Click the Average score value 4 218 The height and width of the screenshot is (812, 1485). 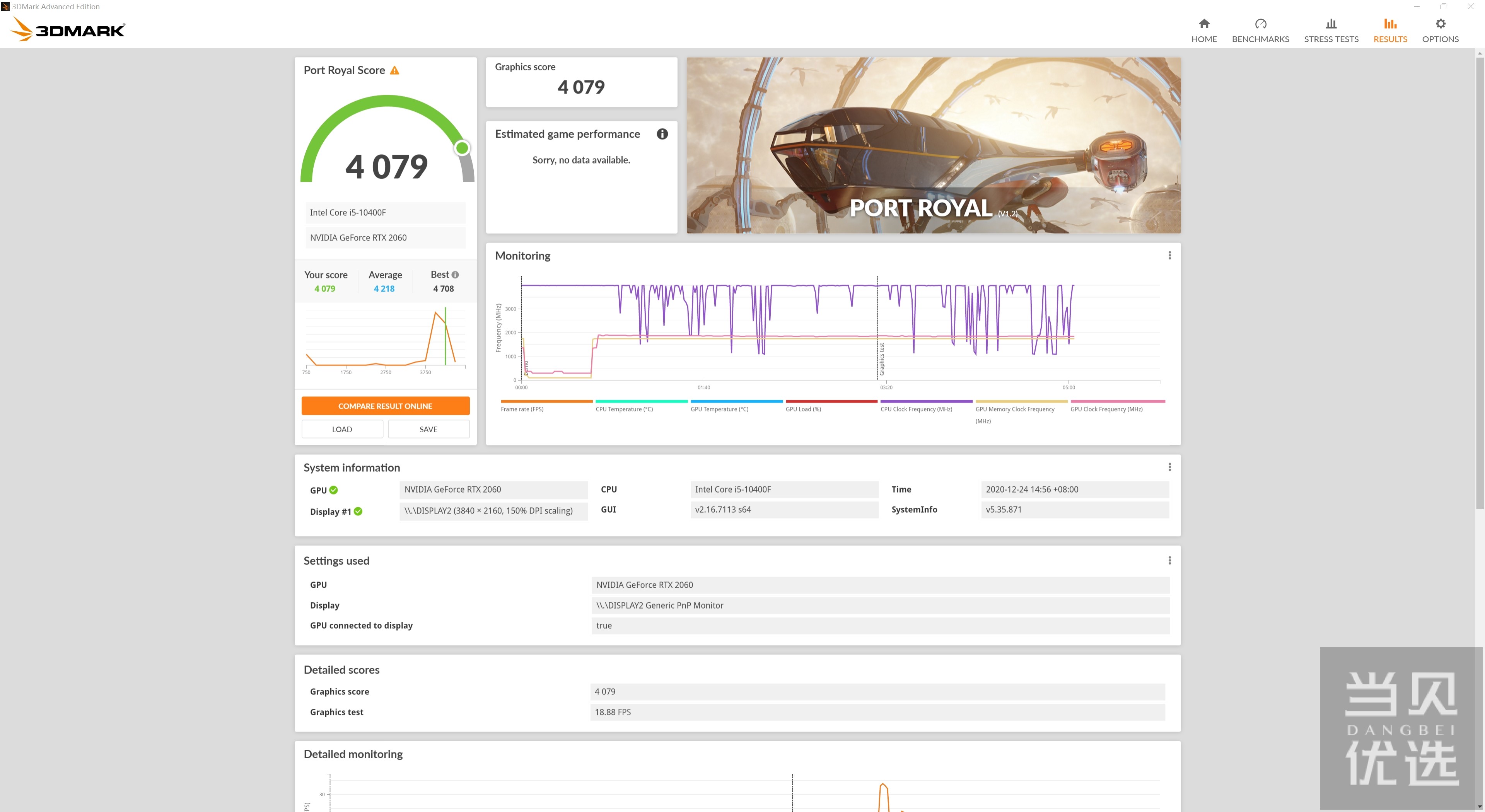[x=384, y=289]
